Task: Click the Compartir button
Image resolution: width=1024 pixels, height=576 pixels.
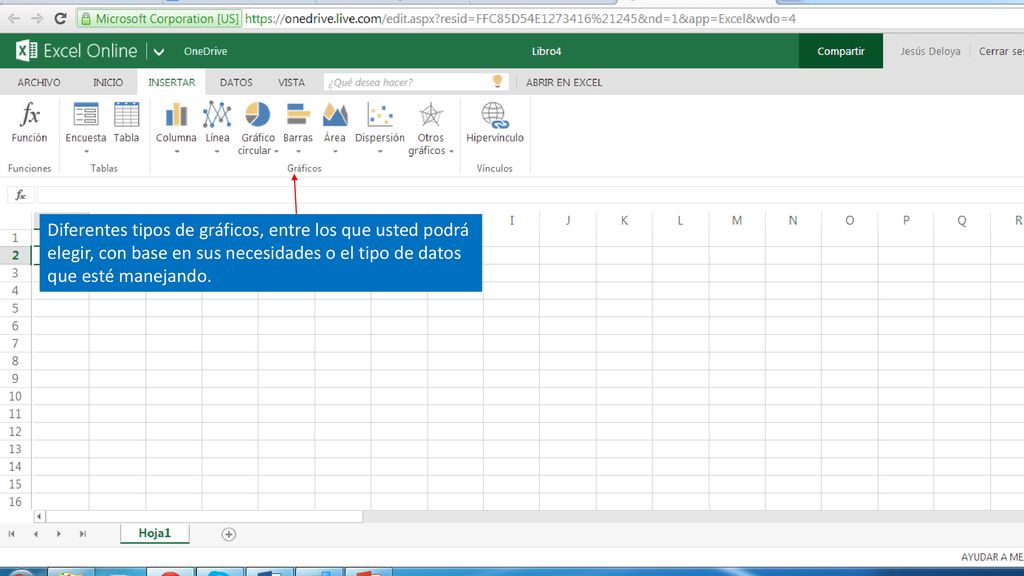Action: tap(840, 51)
